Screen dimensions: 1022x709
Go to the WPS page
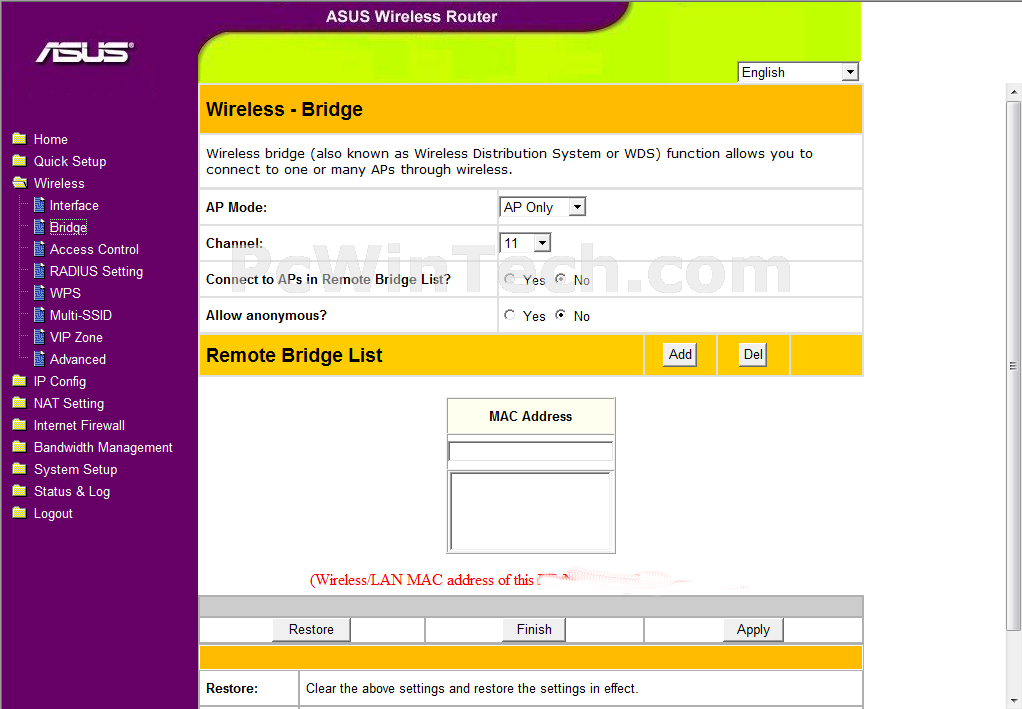click(x=65, y=293)
